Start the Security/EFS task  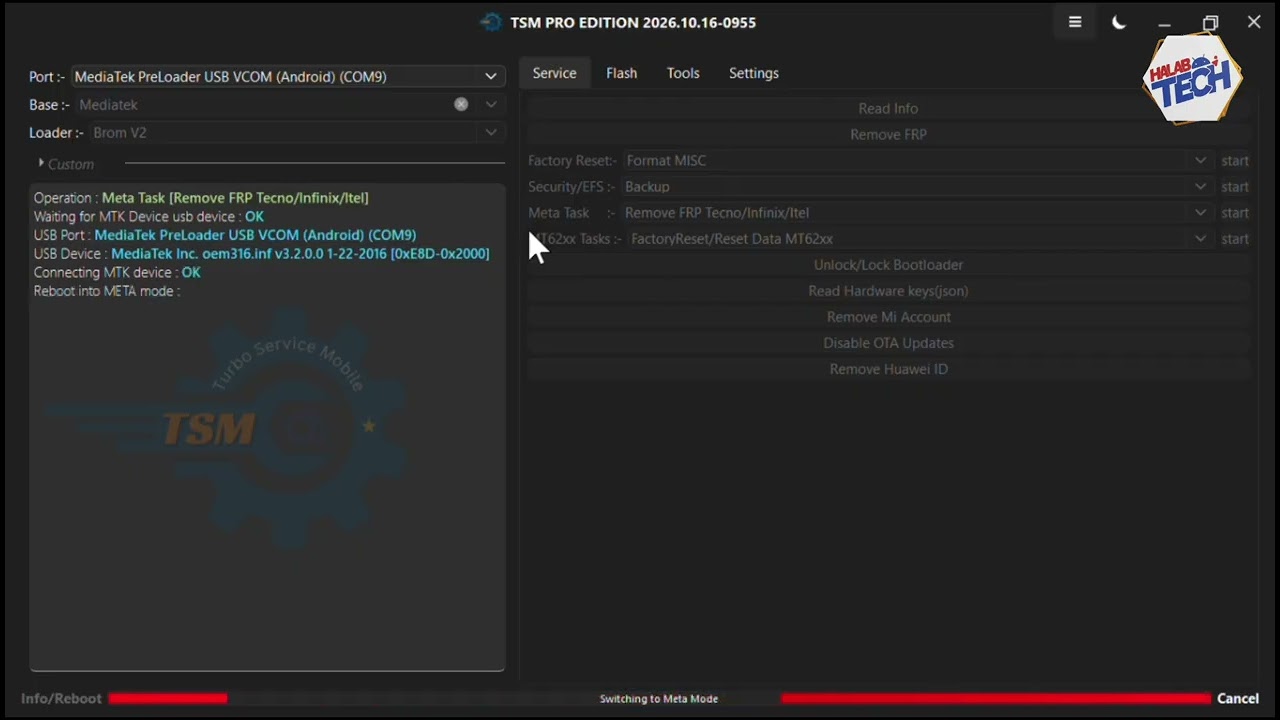click(1235, 186)
